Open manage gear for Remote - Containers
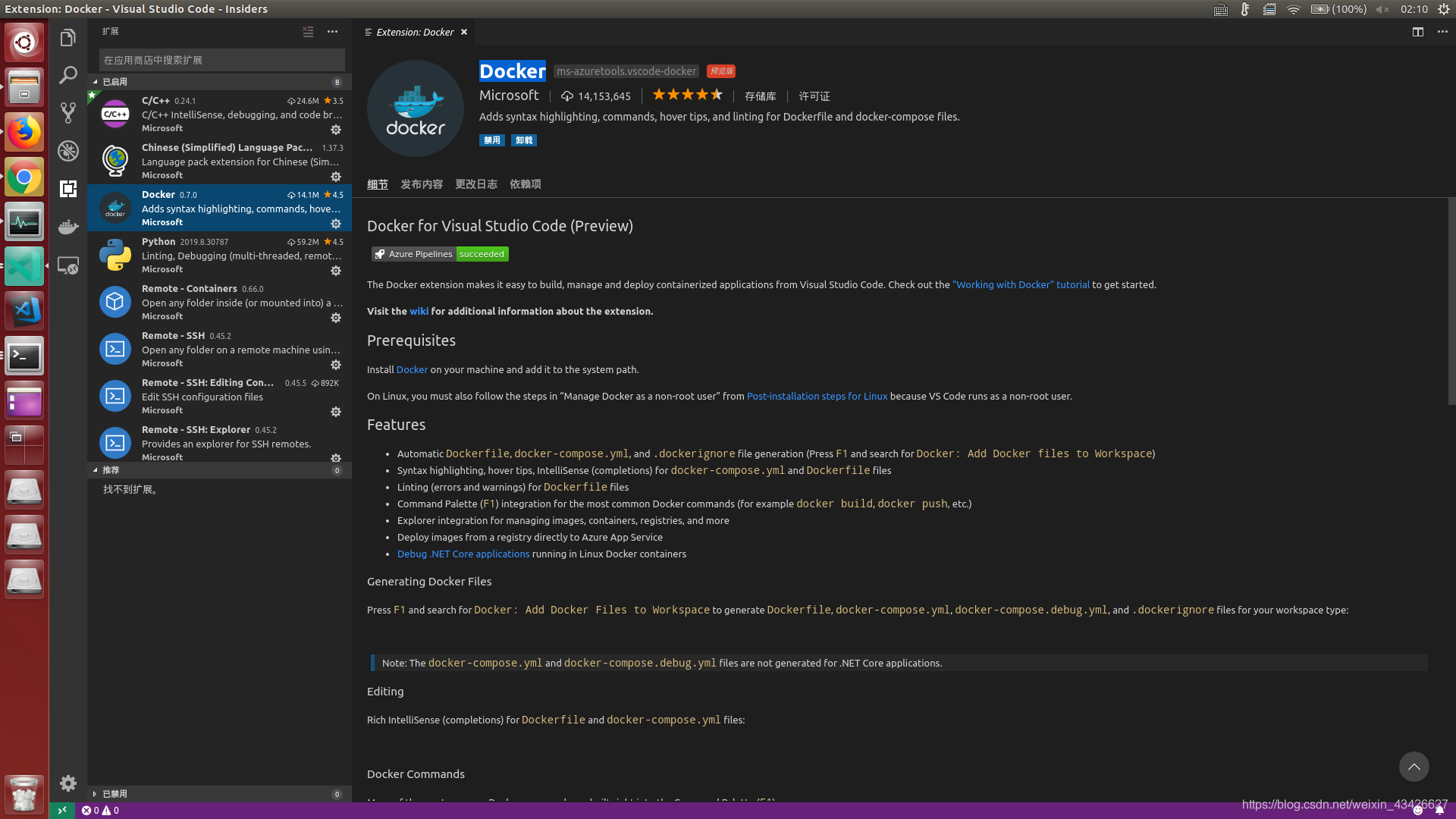 [x=336, y=318]
